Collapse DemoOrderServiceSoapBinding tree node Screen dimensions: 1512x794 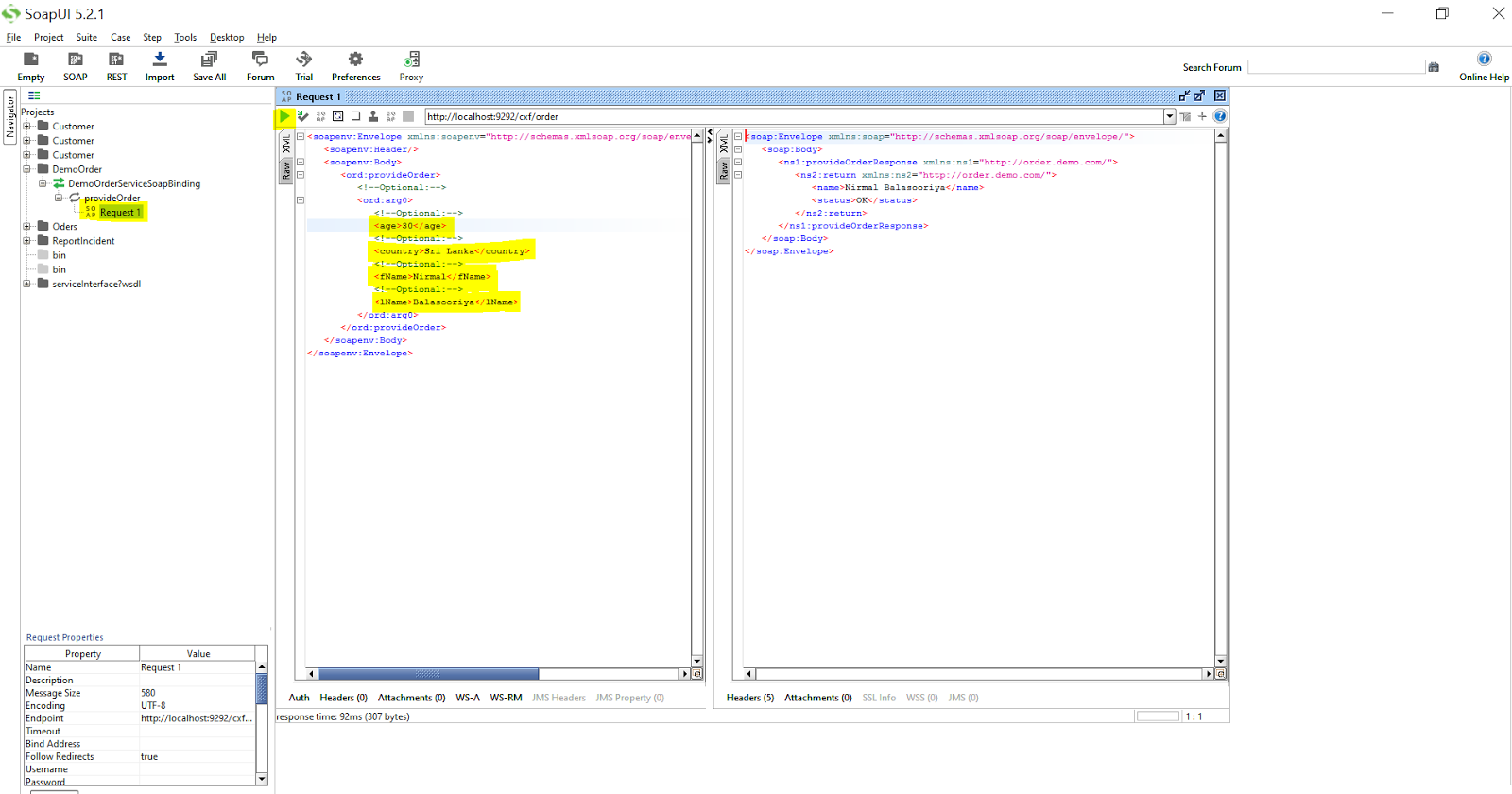(43, 183)
